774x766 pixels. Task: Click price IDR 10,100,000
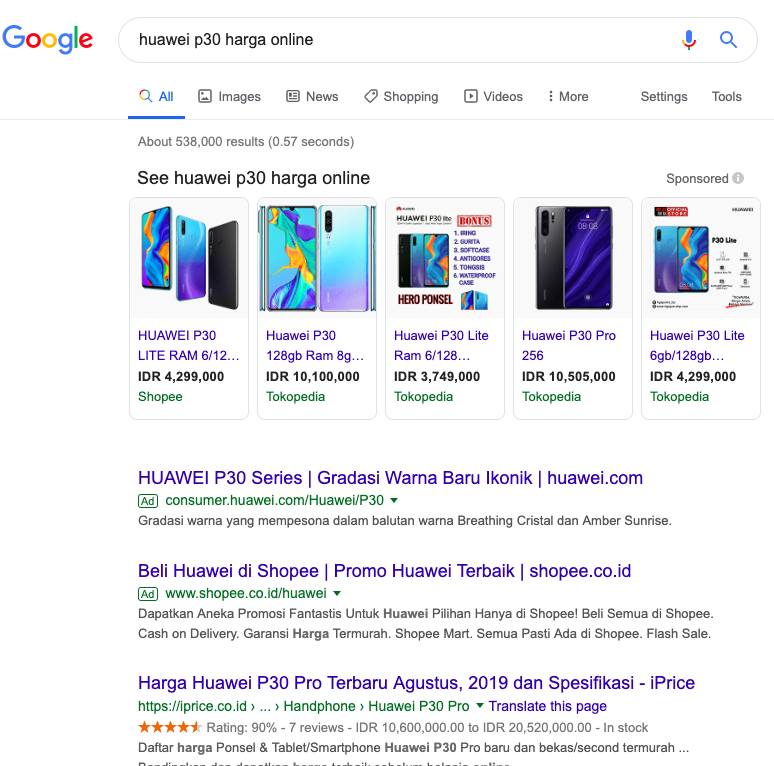pyautogui.click(x=312, y=377)
